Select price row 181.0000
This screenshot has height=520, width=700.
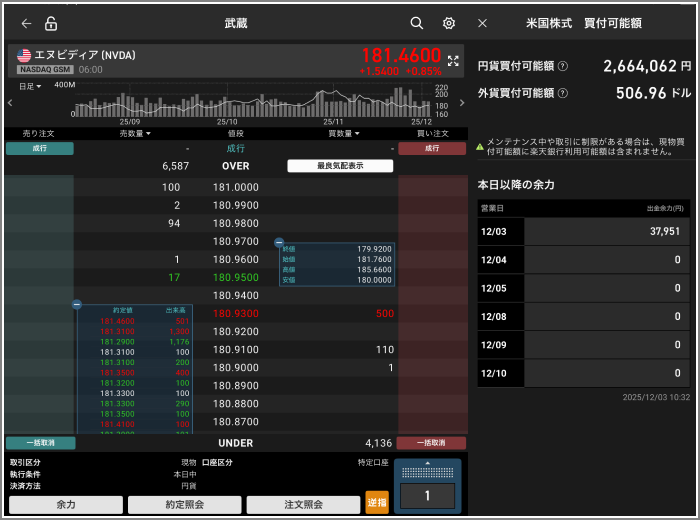click(x=236, y=187)
